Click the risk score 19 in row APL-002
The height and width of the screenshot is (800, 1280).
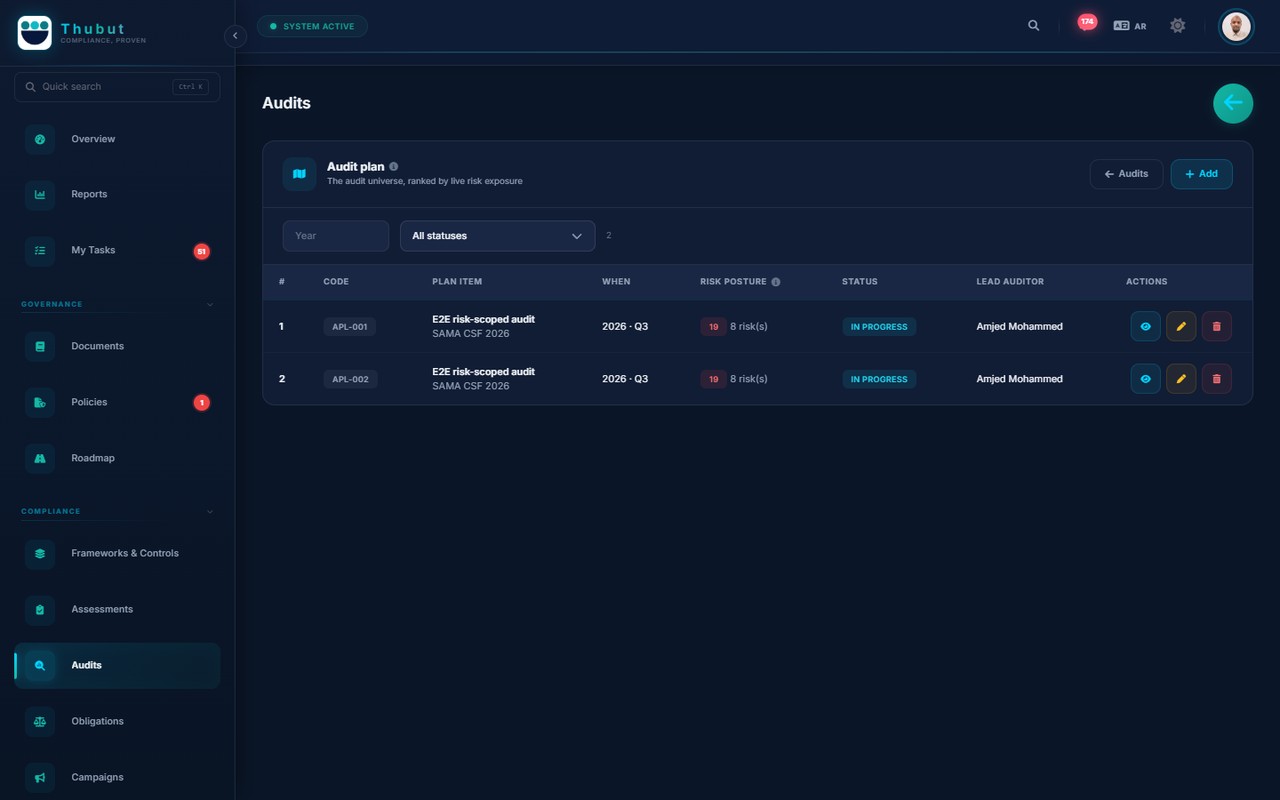coord(713,379)
